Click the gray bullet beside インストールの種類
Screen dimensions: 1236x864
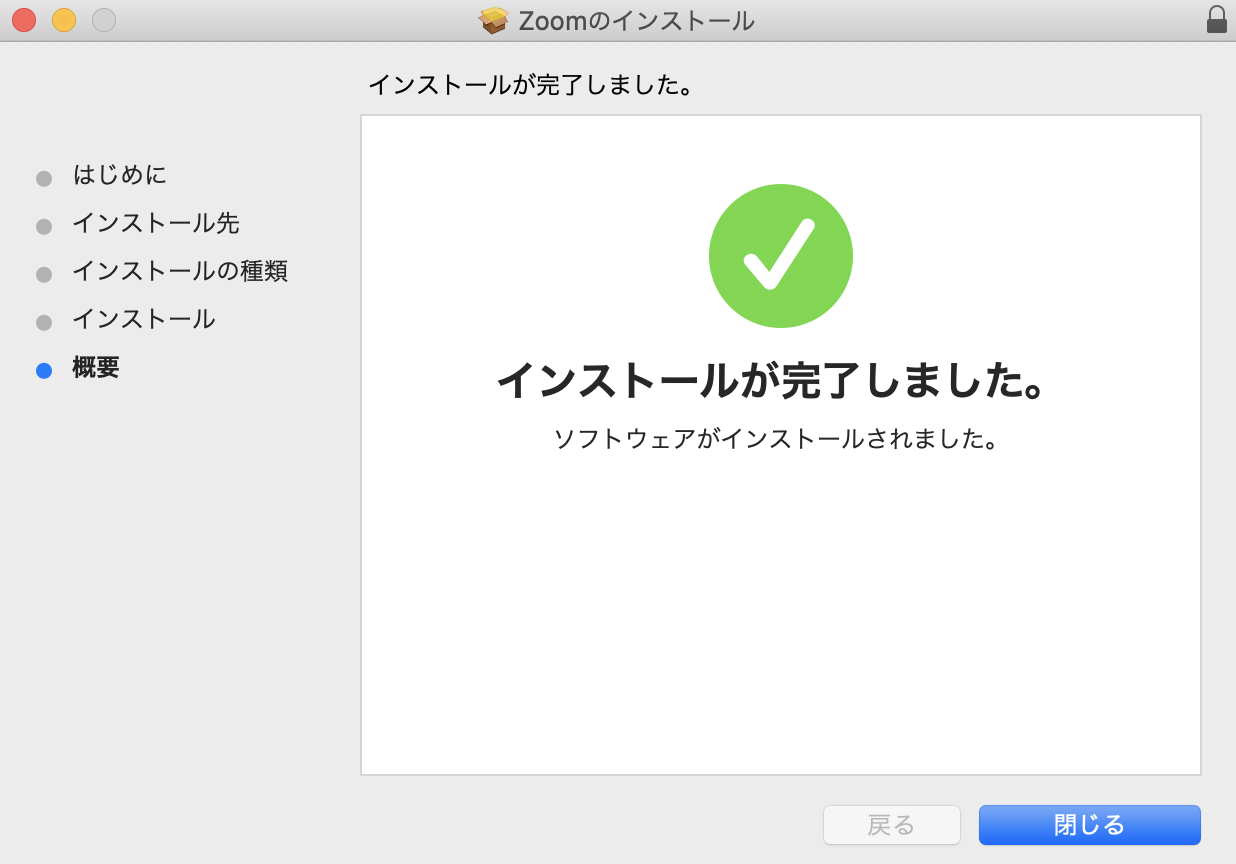click(x=44, y=275)
